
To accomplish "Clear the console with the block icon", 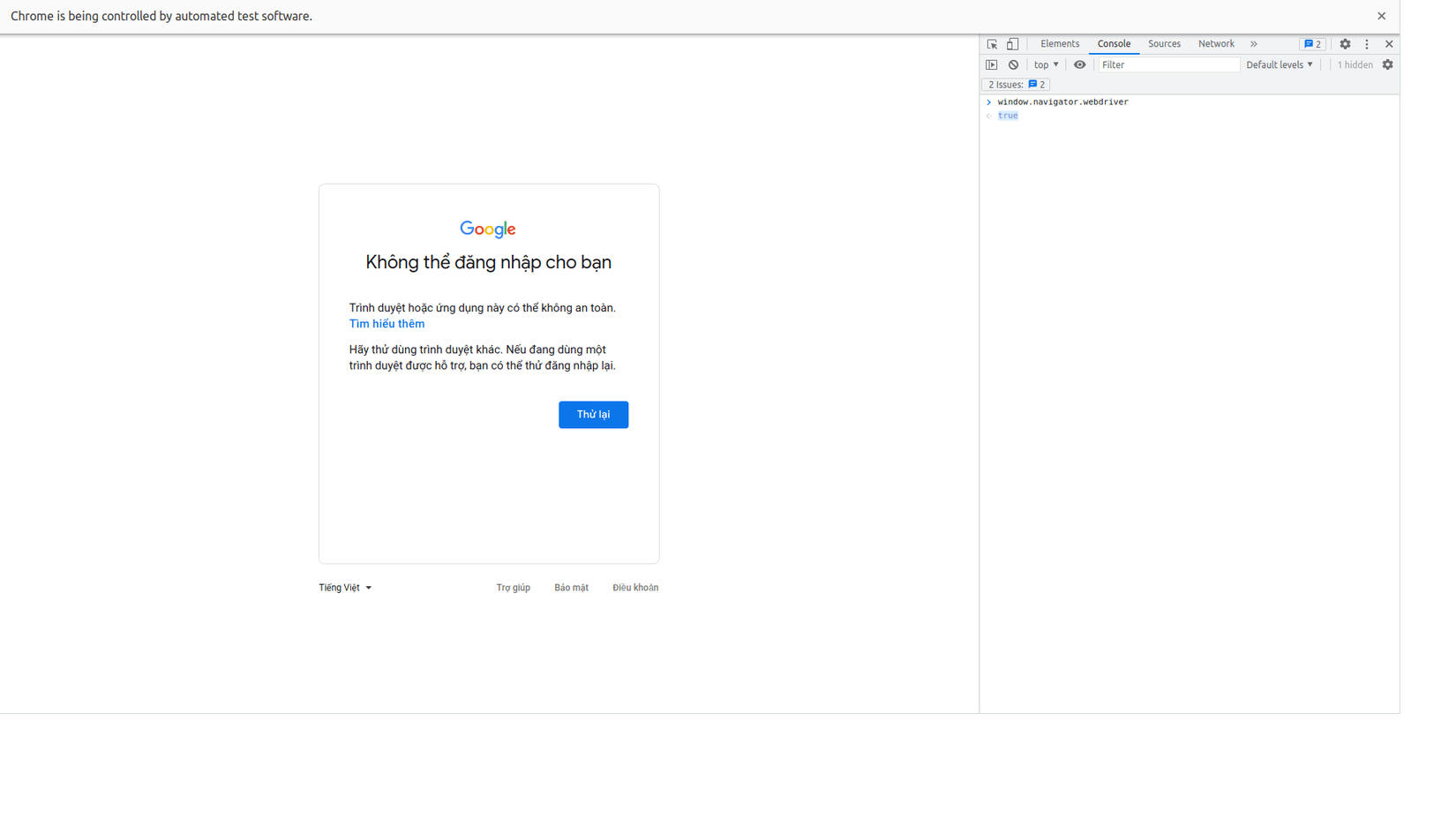I will point(1012,64).
